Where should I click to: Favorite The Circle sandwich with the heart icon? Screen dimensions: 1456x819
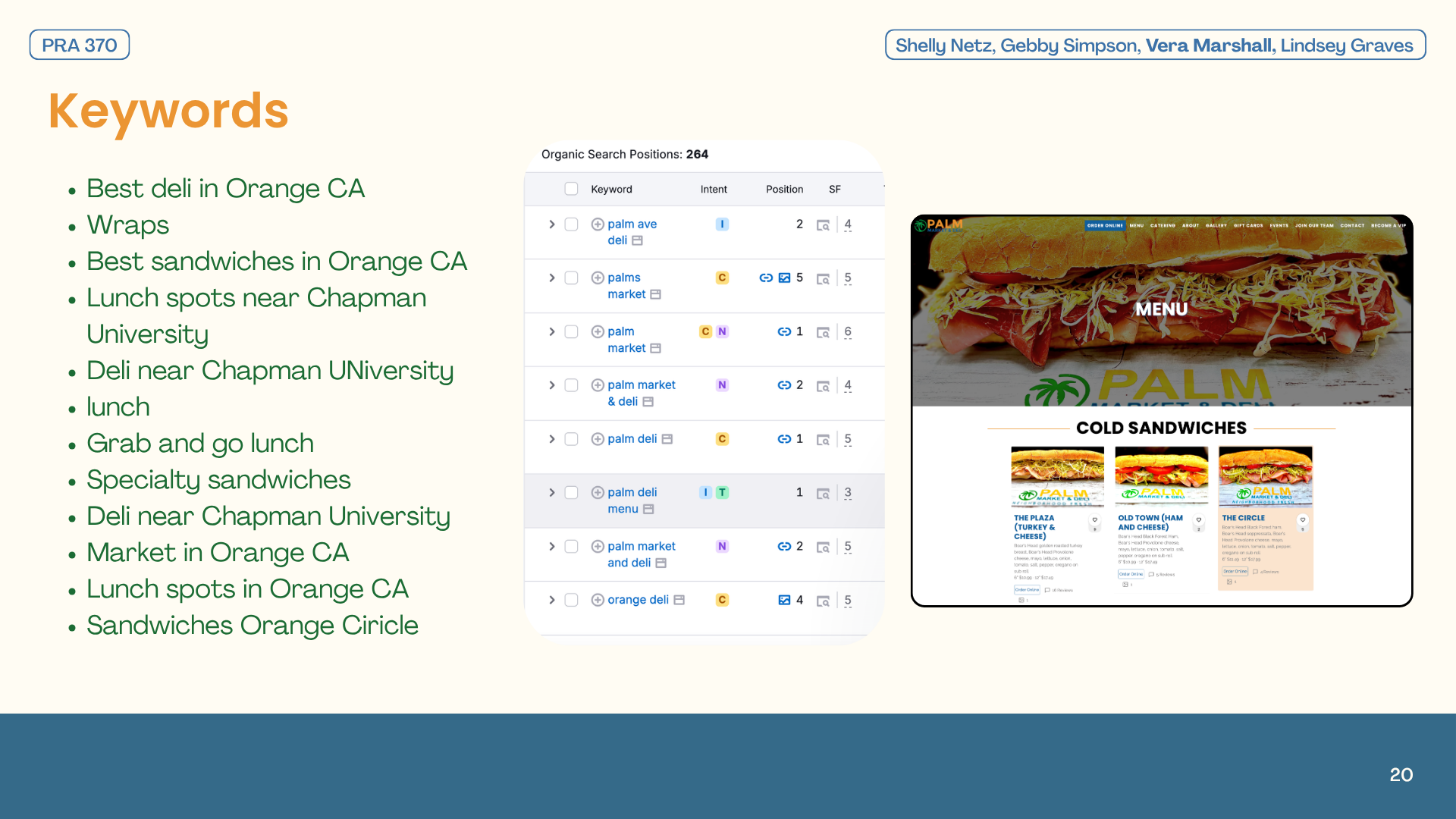click(x=1302, y=520)
